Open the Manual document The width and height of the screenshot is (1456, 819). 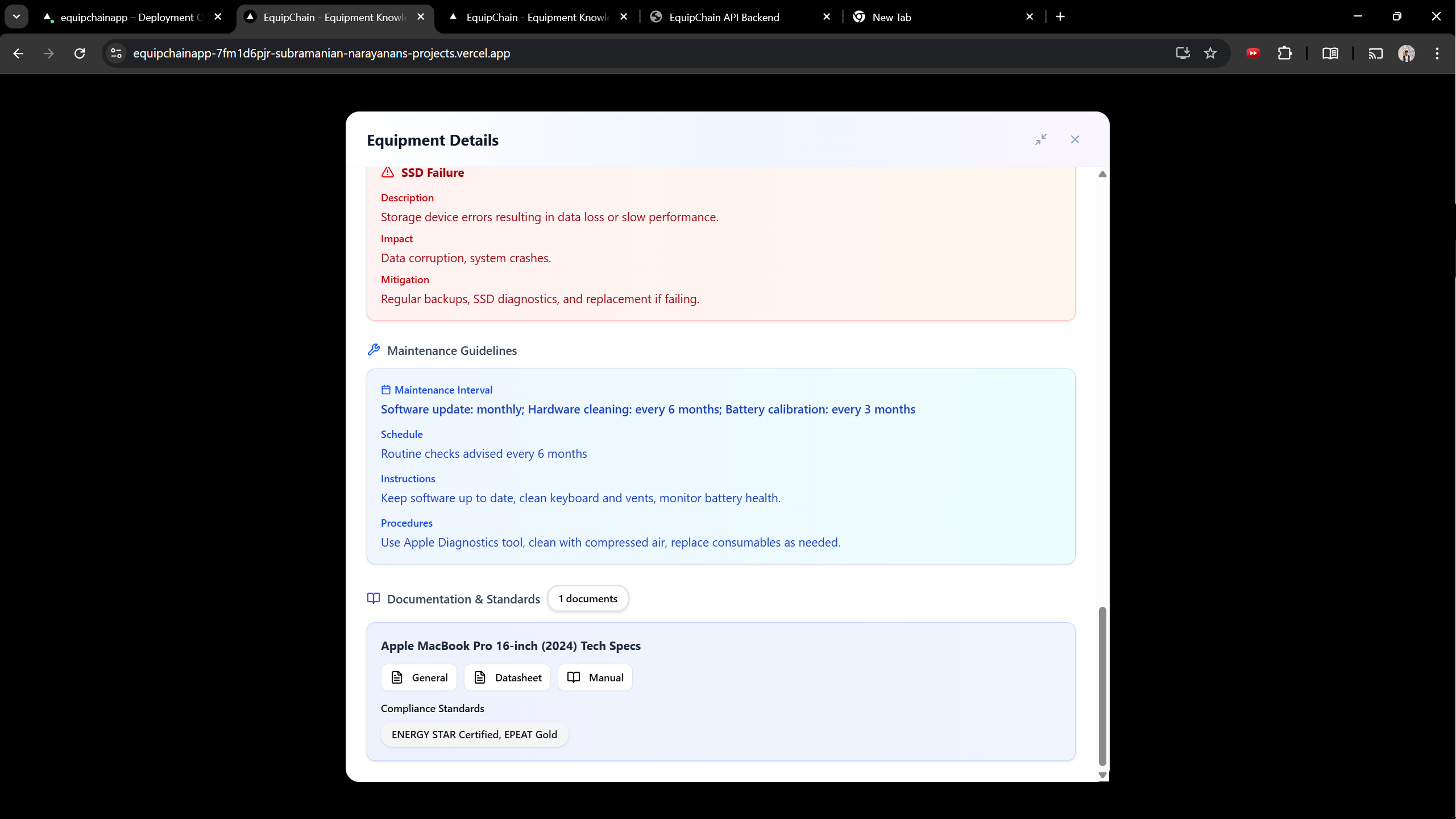595,677
